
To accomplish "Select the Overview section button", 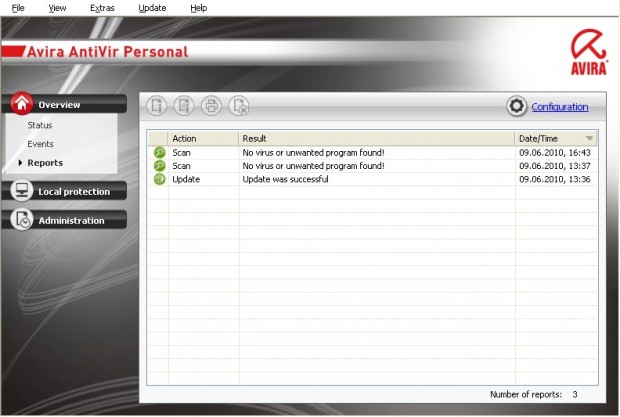I will click(64, 104).
